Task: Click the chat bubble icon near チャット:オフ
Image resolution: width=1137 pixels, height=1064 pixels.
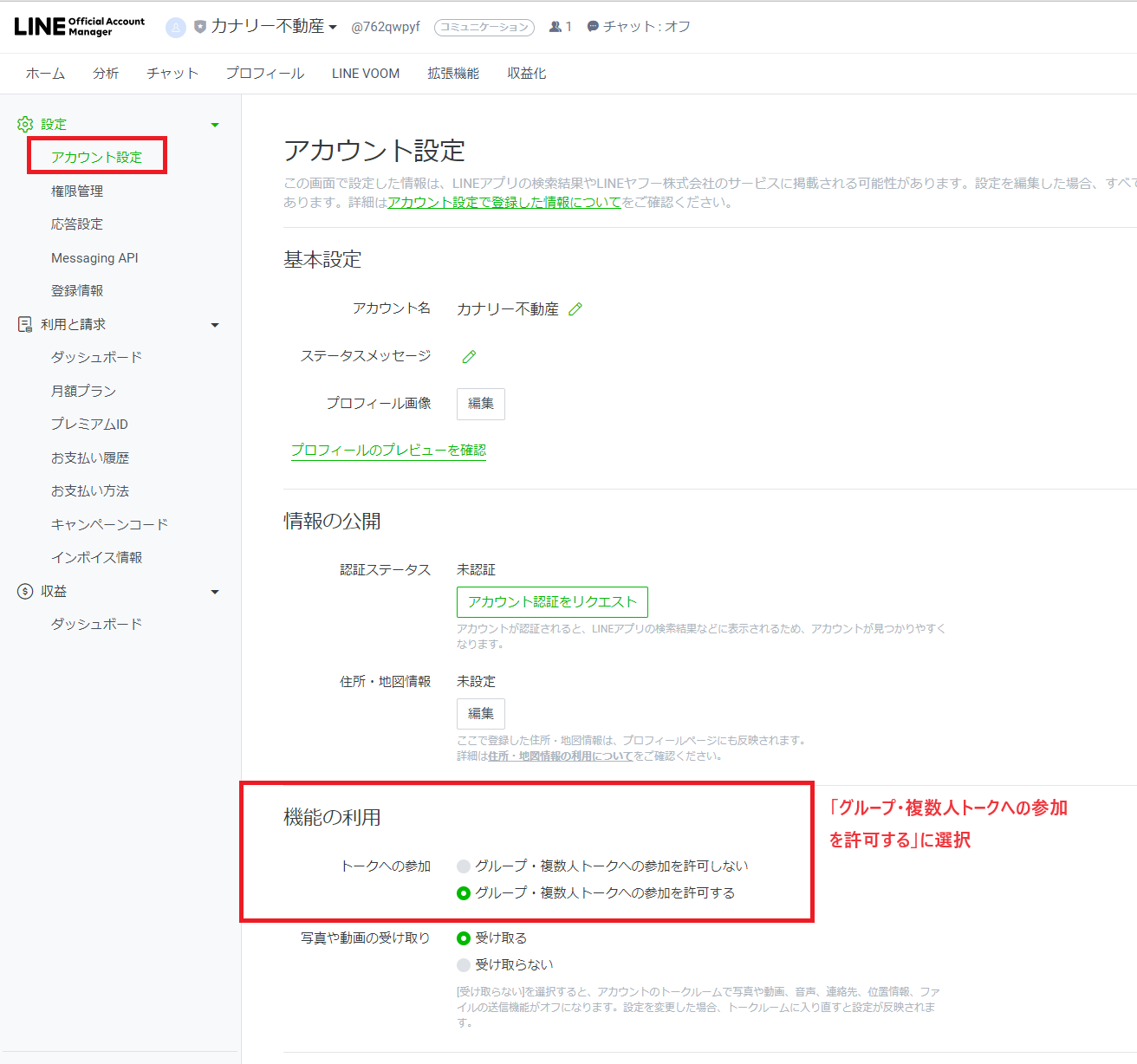Action: pyautogui.click(x=593, y=27)
